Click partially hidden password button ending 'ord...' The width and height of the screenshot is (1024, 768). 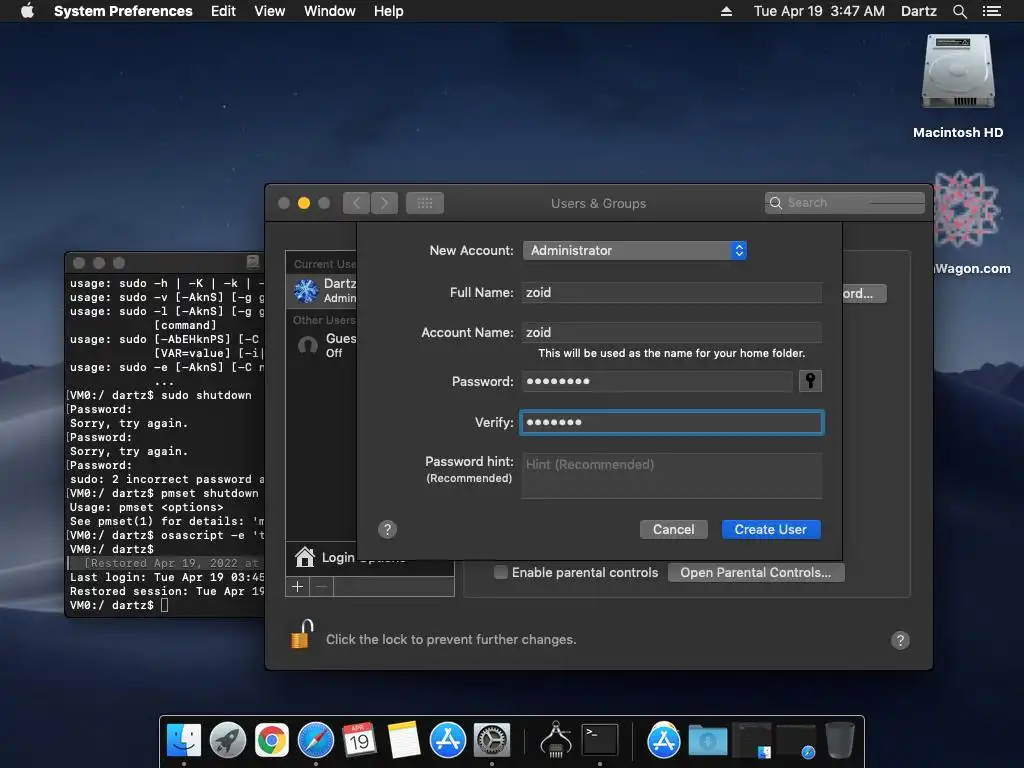[x=864, y=294]
